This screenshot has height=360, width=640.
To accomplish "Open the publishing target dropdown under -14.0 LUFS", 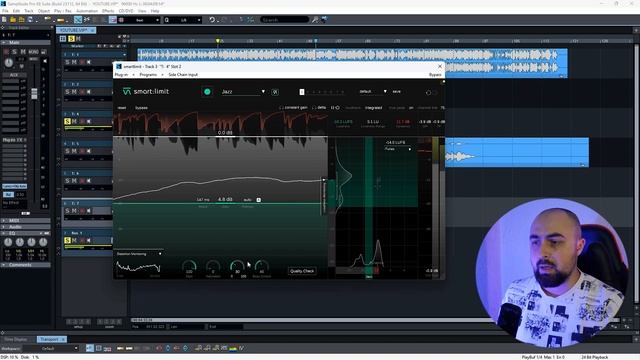I will tap(398, 149).
